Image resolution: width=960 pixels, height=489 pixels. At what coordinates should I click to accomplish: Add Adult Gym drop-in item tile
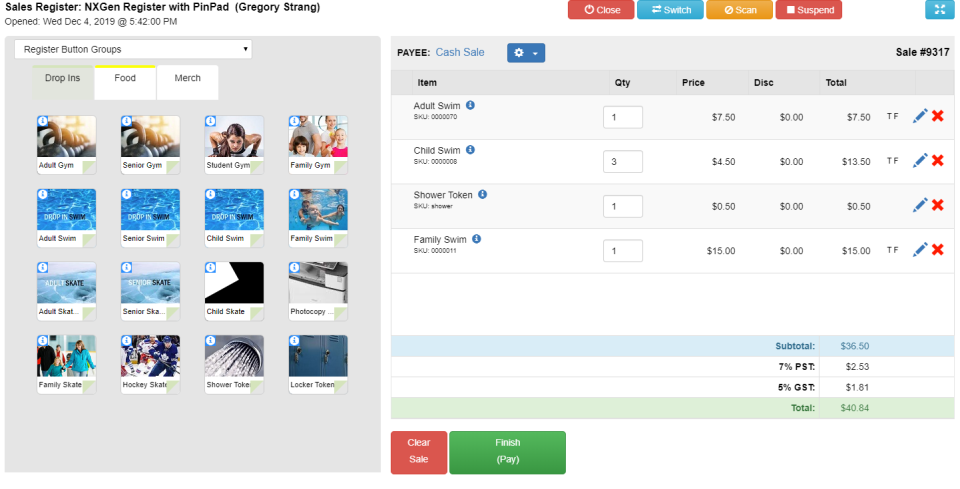pyautogui.click(x=66, y=144)
